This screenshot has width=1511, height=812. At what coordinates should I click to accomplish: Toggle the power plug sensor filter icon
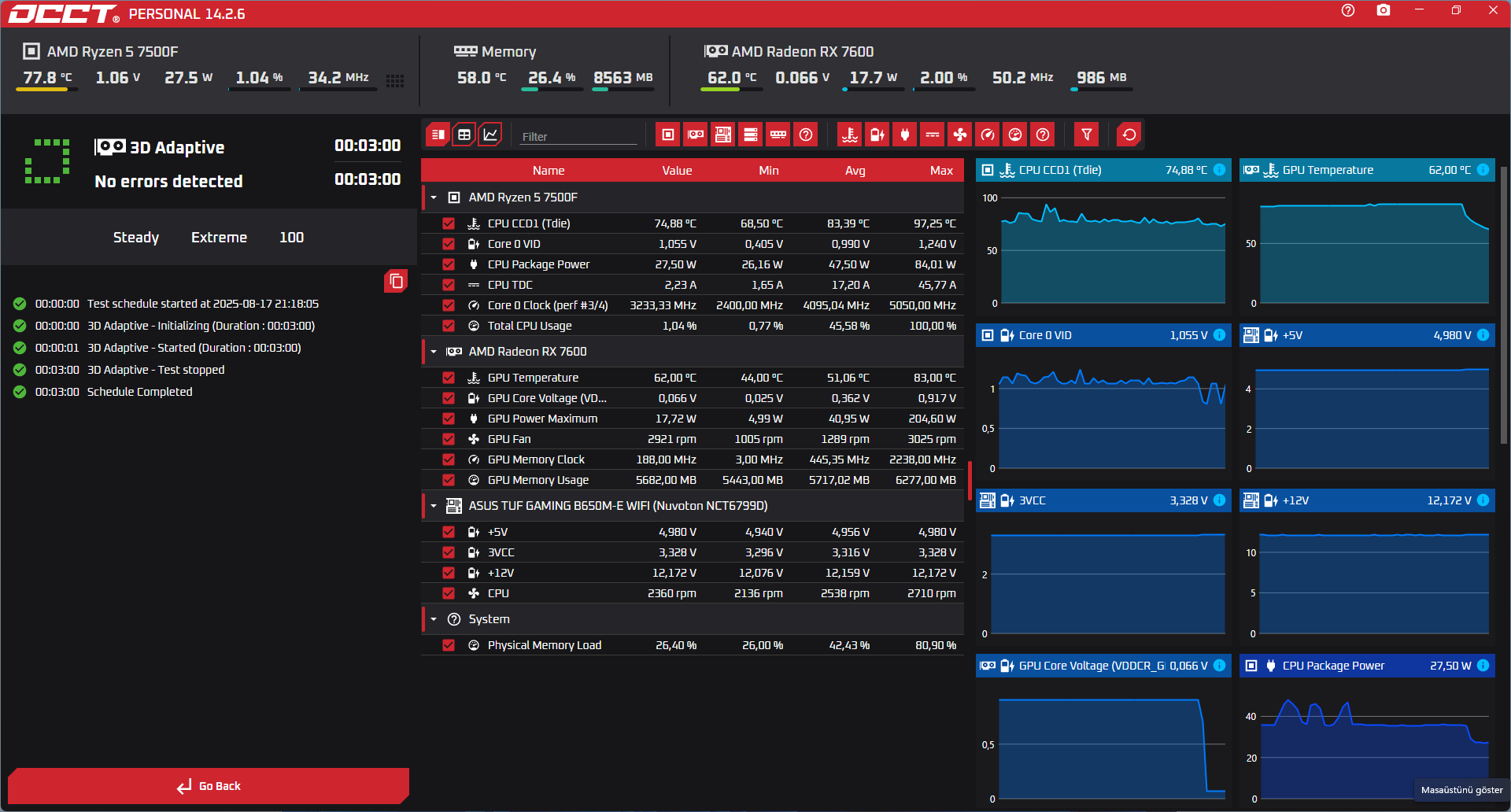coord(905,135)
